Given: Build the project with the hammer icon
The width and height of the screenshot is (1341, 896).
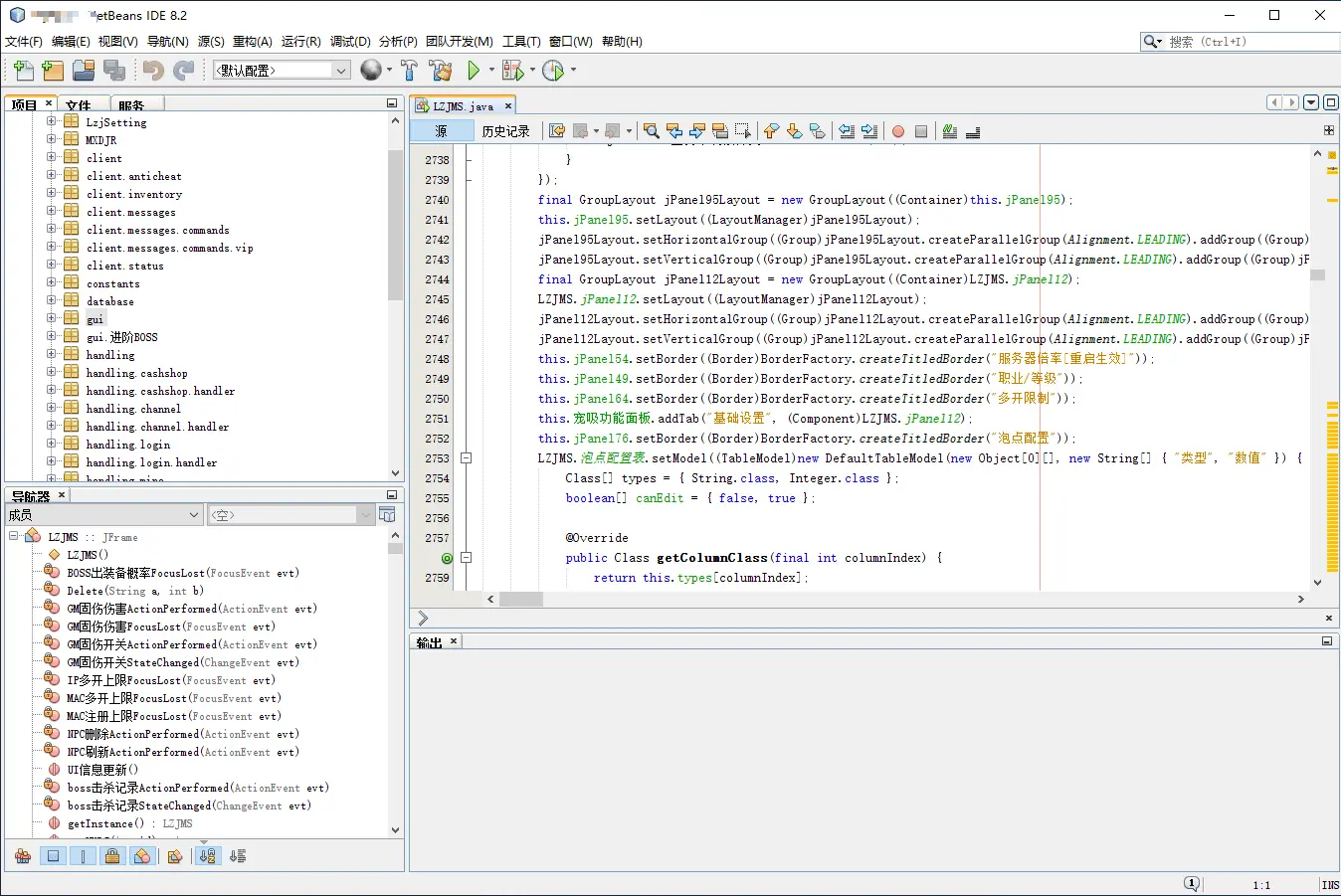Looking at the screenshot, I should coord(409,70).
